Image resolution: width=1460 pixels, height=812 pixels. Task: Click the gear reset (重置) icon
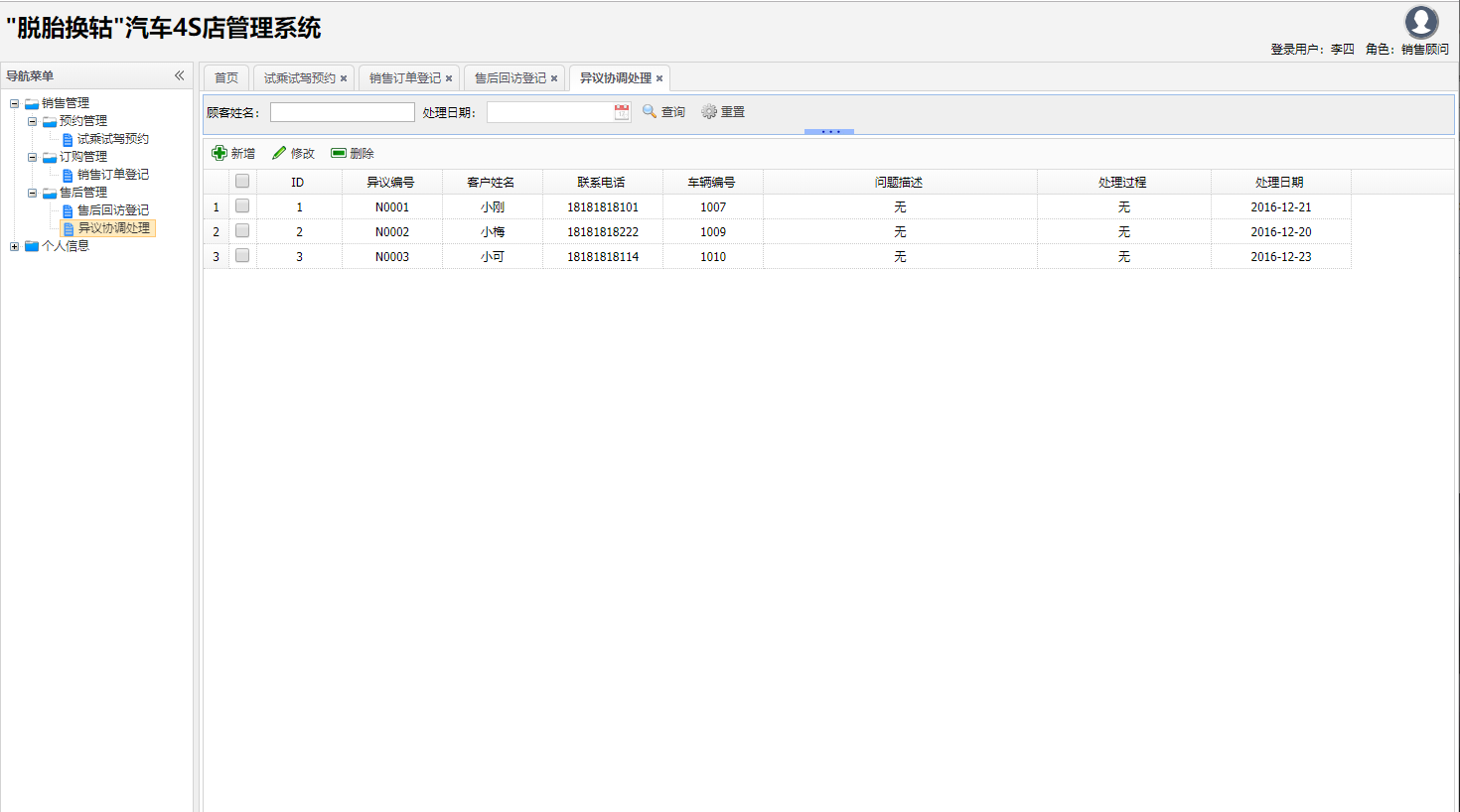pos(709,111)
